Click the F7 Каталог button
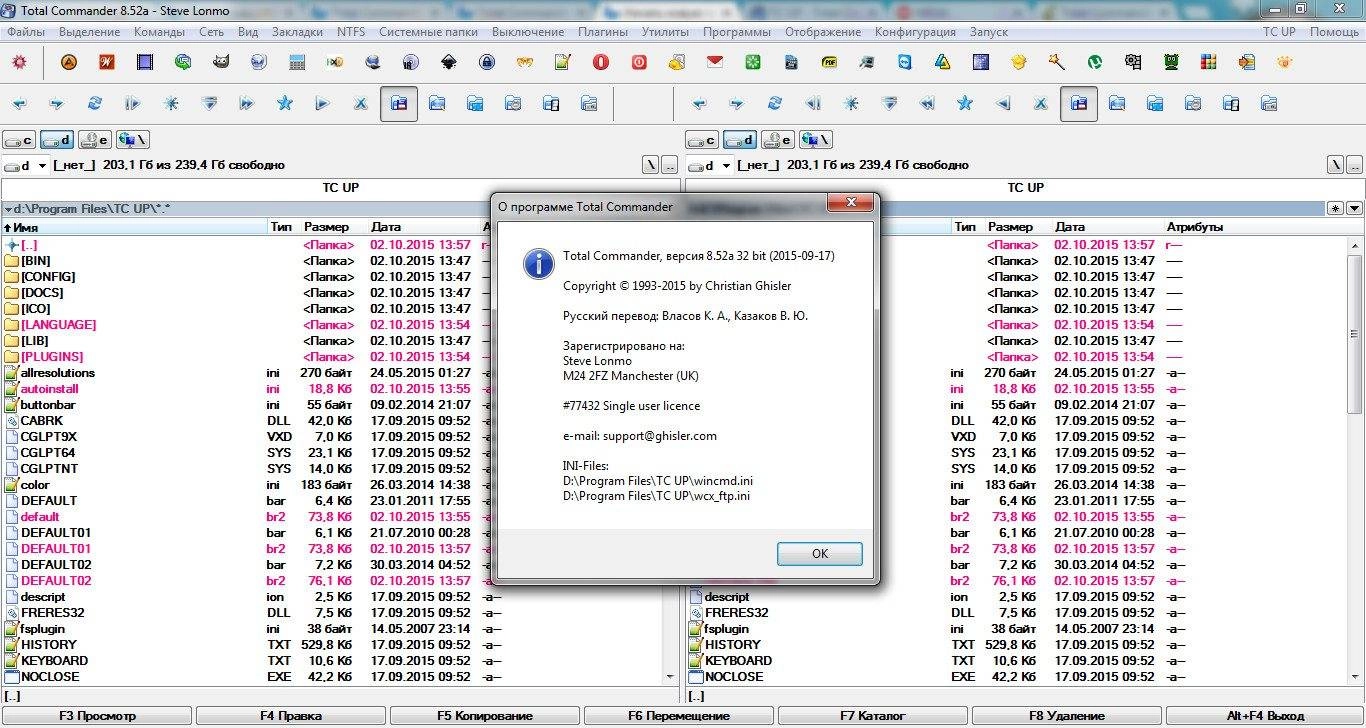 [x=873, y=716]
